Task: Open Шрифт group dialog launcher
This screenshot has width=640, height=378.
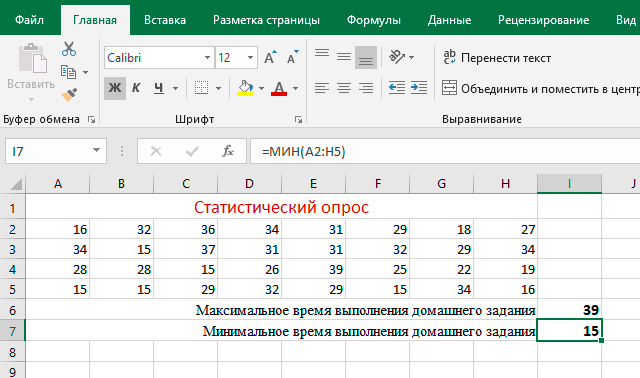Action: pyautogui.click(x=298, y=120)
